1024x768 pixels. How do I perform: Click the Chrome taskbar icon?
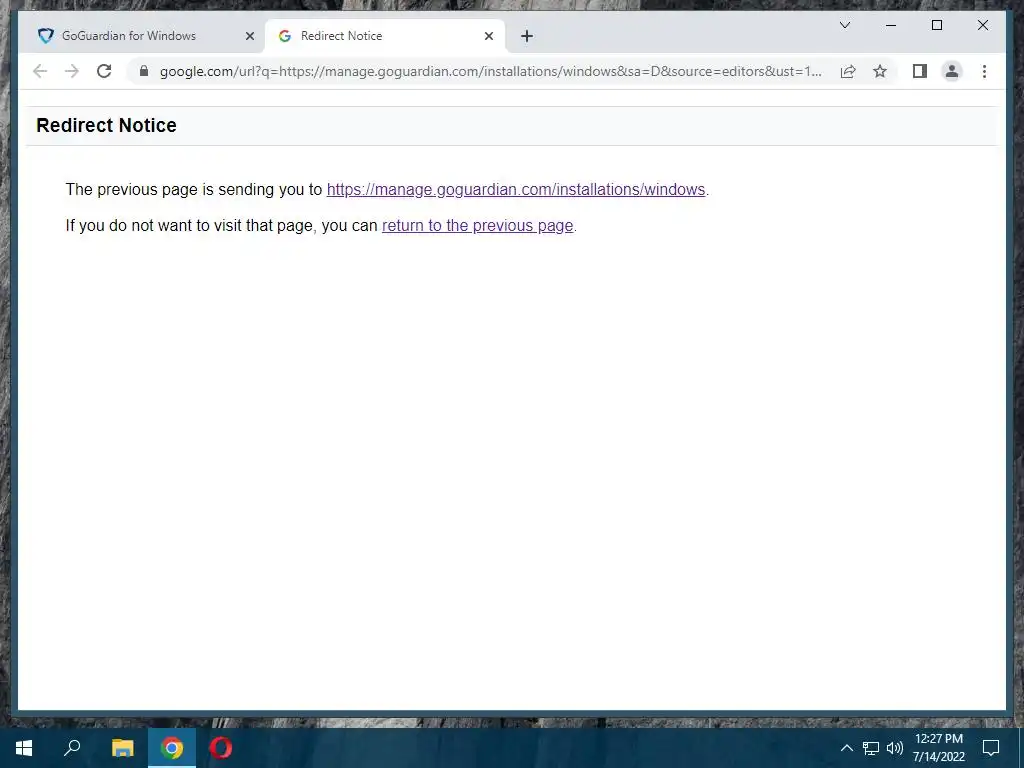click(x=172, y=748)
